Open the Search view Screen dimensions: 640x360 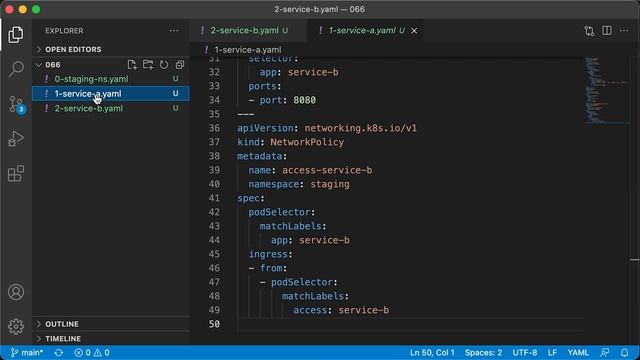[16, 69]
